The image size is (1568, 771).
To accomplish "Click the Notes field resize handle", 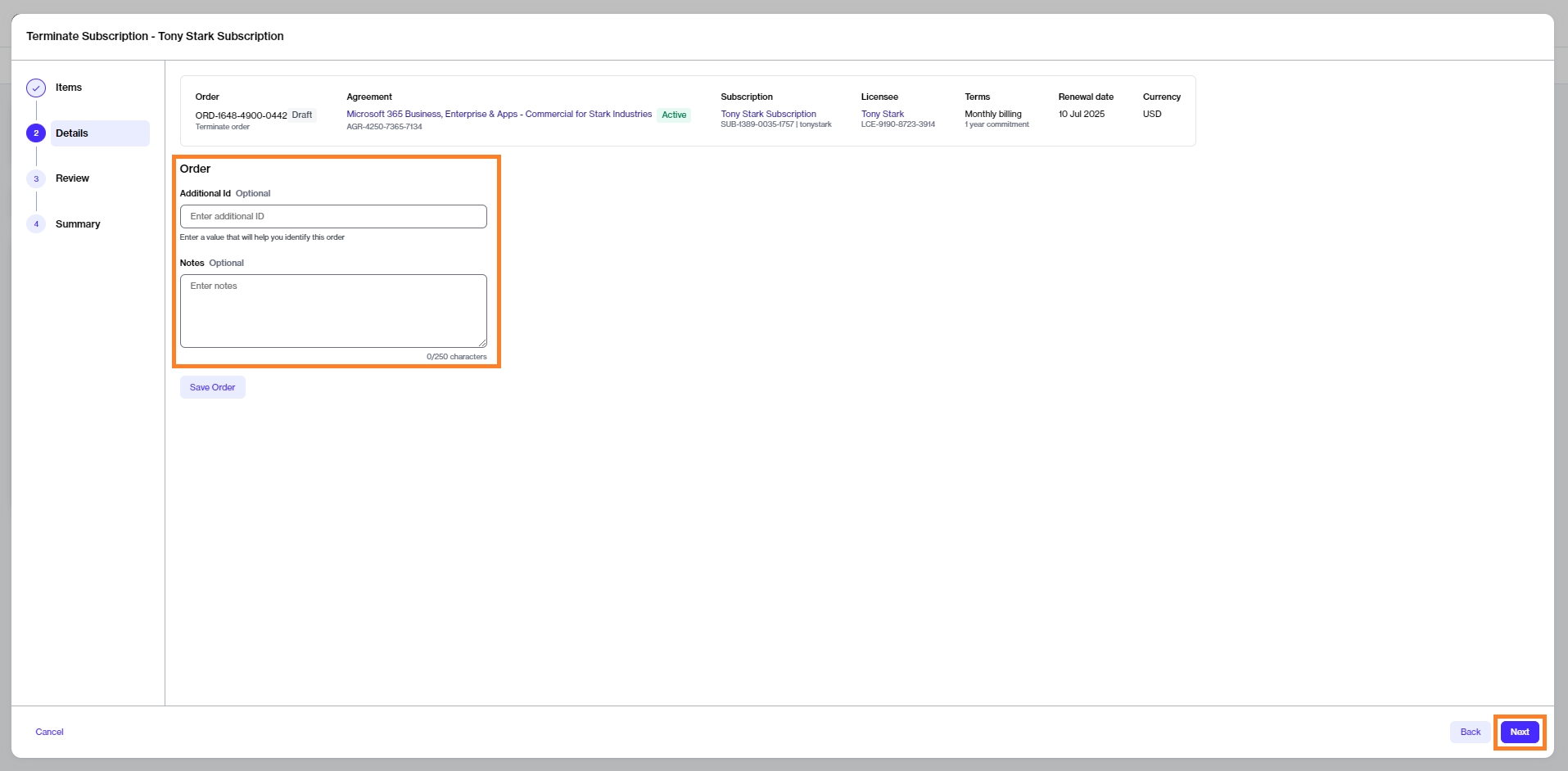I will click(482, 343).
